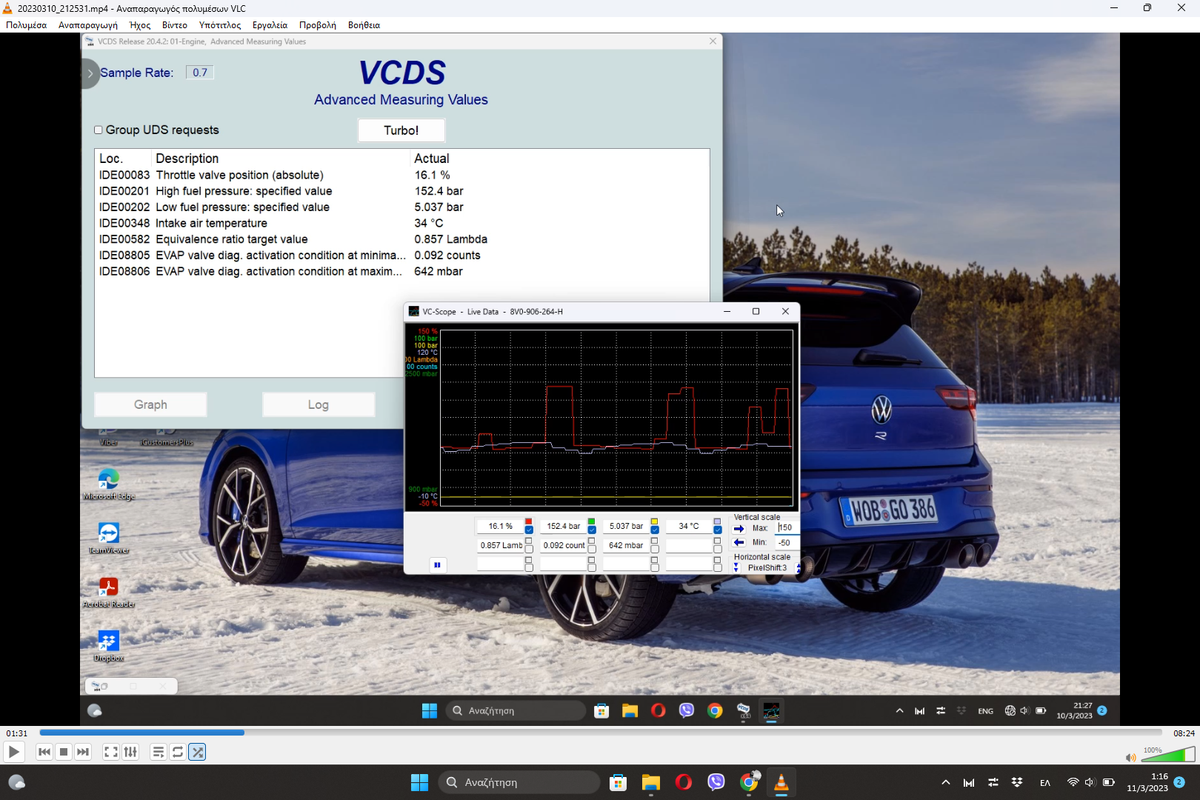
Task: Mute audio with VLC speaker icon
Action: (1130, 756)
